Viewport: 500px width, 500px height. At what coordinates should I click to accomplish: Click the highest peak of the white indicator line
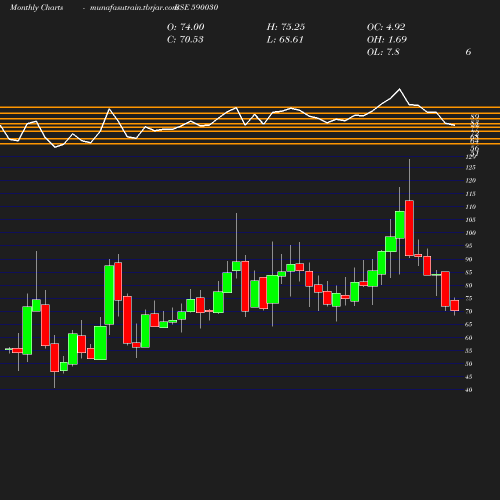tap(400, 89)
